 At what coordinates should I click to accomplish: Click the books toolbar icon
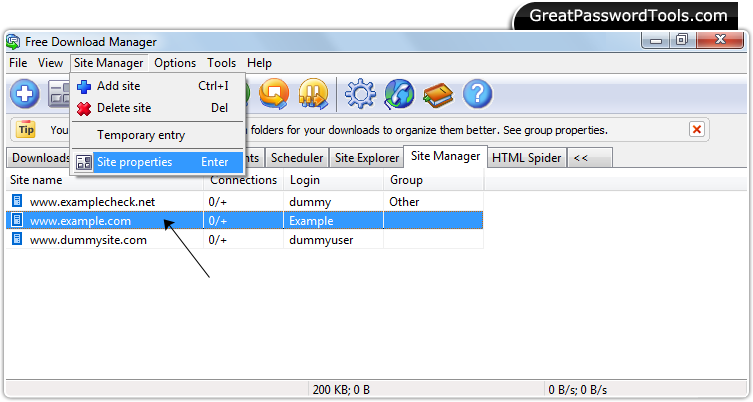438,95
